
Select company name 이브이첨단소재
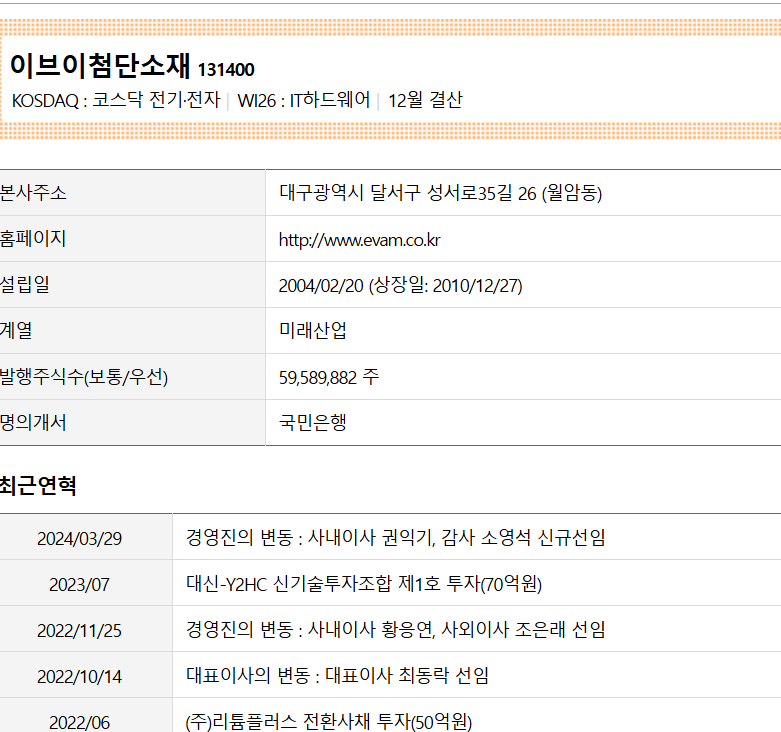100,65
